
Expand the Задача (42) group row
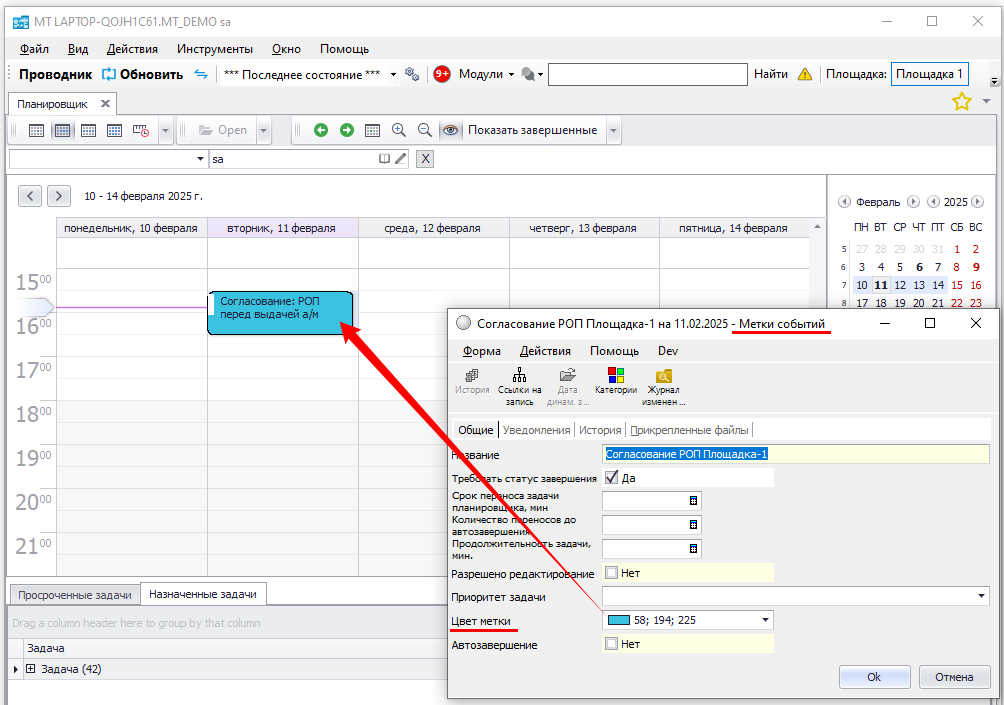click(30, 669)
